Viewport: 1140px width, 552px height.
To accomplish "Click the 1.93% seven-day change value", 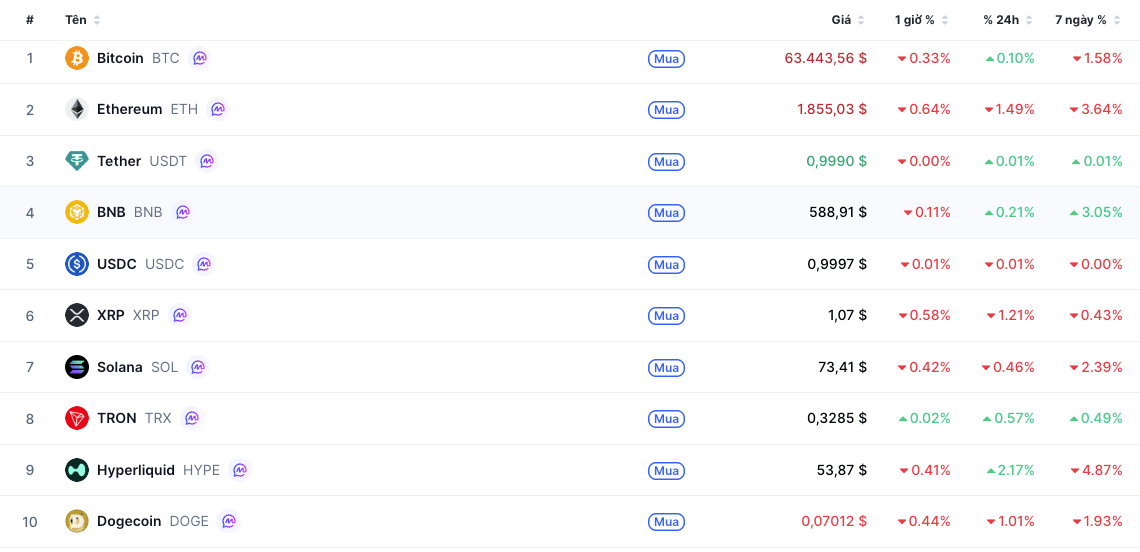I will (x=1097, y=521).
